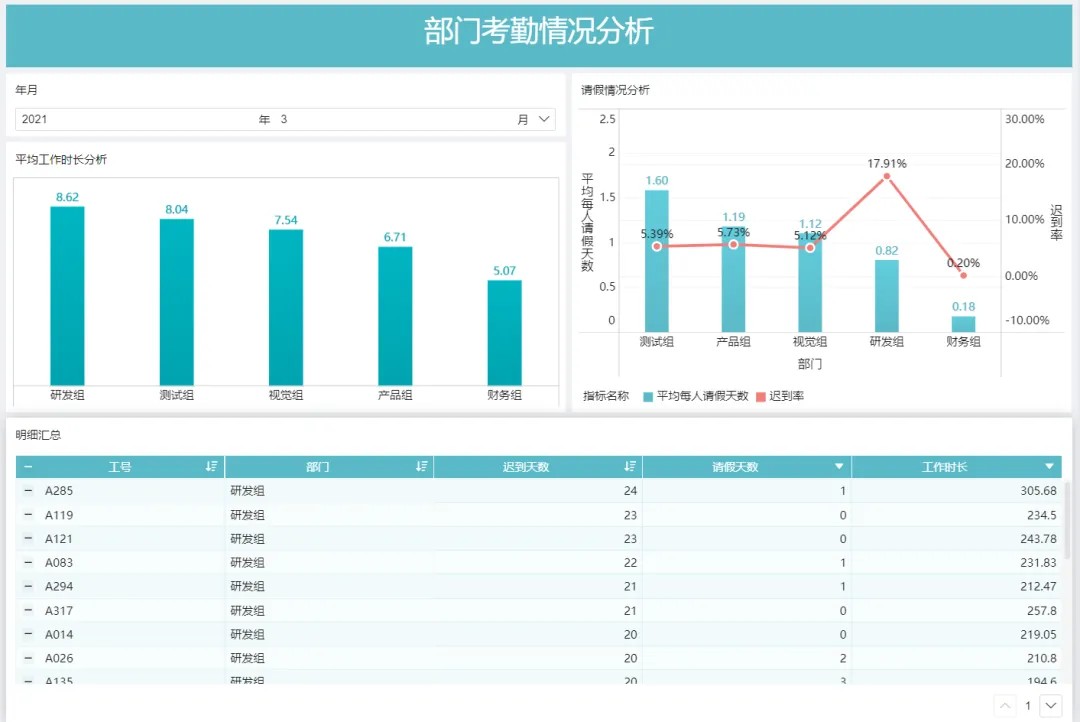The image size is (1080, 722).
Task: Sort the 工号 column with its sort icon
Action: tap(213, 466)
